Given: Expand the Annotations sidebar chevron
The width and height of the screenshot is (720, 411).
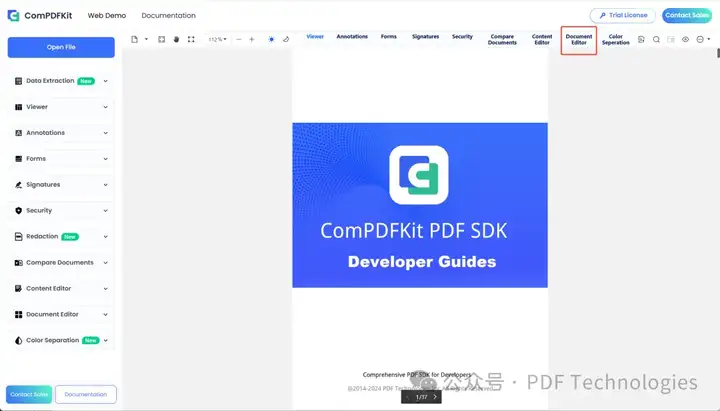Looking at the screenshot, I should (106, 133).
